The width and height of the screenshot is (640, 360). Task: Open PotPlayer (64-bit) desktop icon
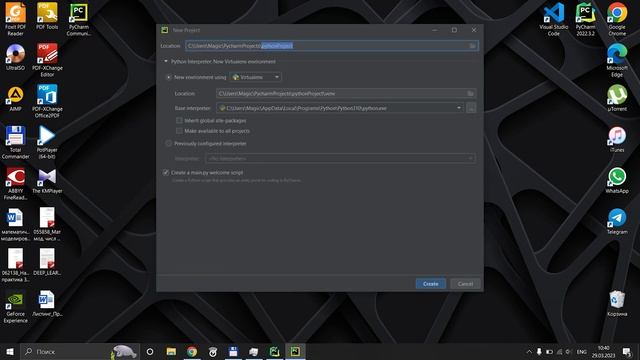(x=47, y=142)
